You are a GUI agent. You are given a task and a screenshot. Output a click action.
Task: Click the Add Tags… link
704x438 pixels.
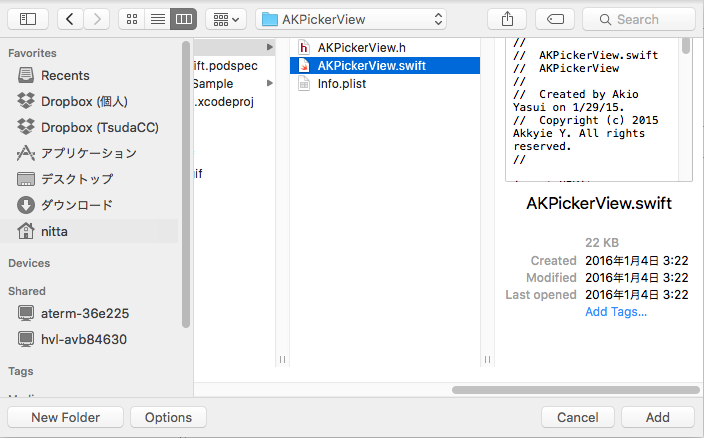[615, 312]
